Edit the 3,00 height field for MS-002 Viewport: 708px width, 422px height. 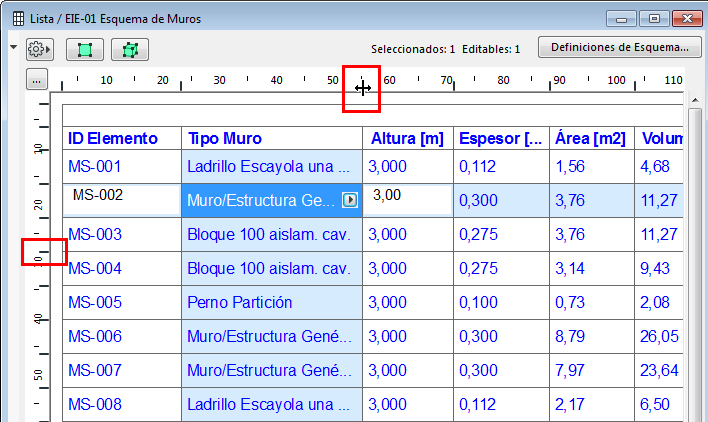[407, 200]
